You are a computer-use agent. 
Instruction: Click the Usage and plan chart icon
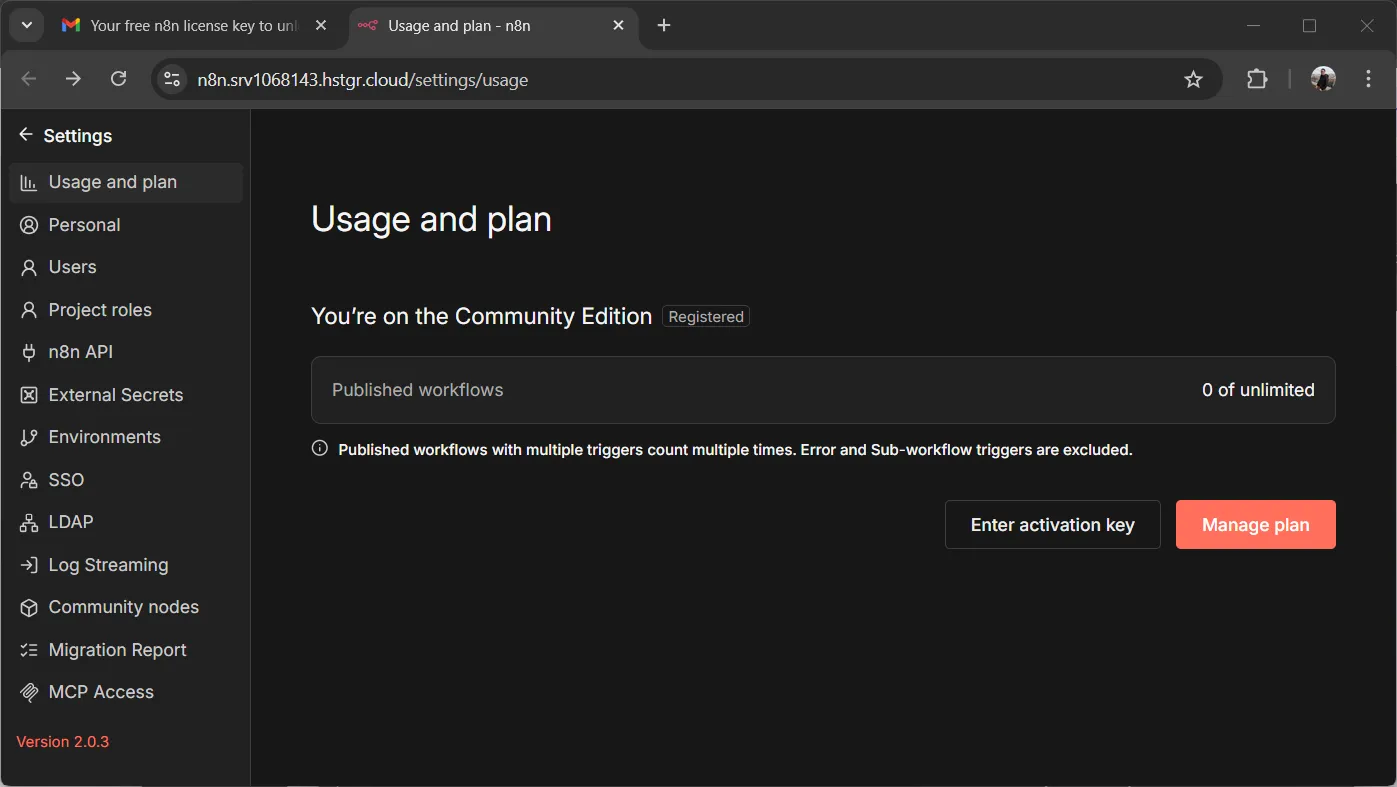pyautogui.click(x=29, y=182)
